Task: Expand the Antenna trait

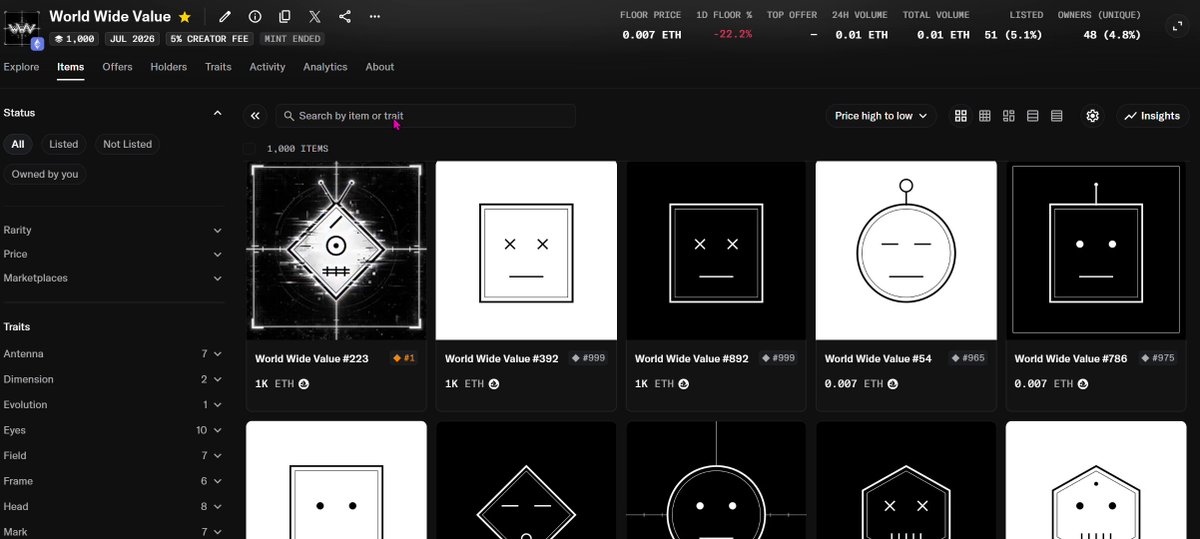Action: pos(112,354)
